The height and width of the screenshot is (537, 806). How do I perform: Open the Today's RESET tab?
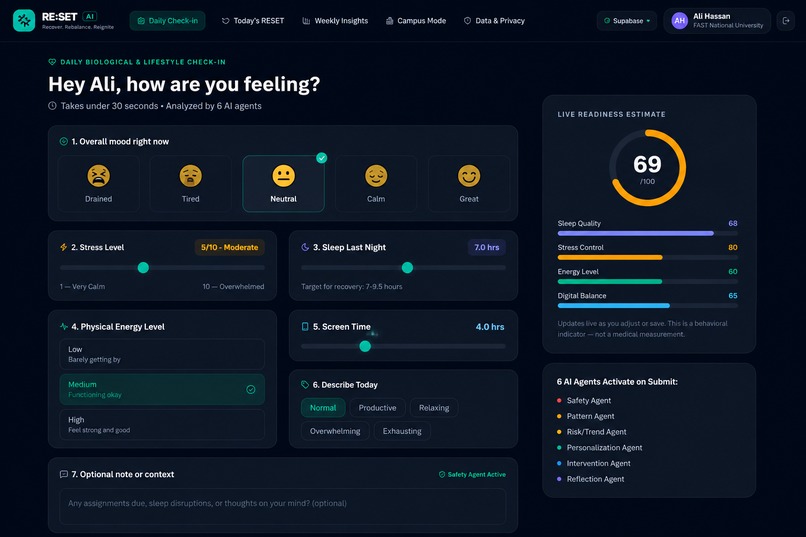(x=253, y=21)
